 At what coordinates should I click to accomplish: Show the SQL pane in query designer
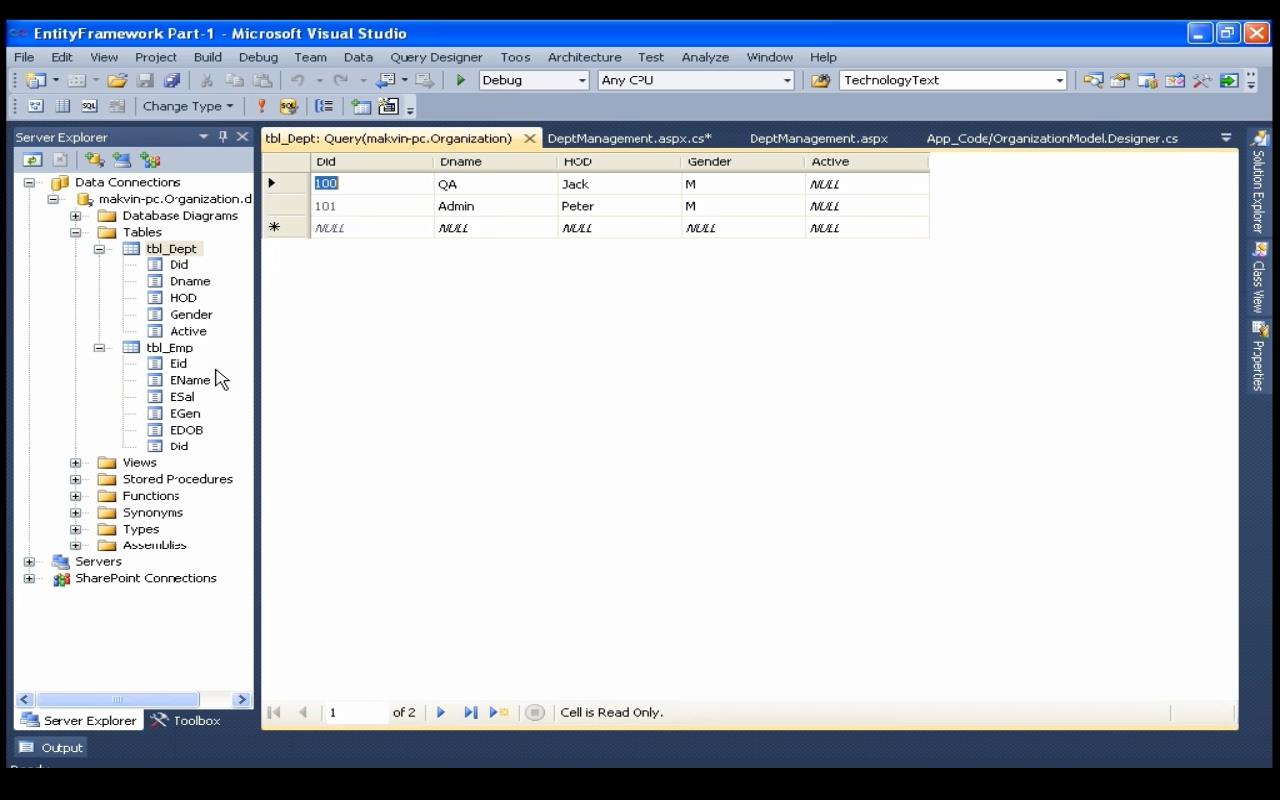click(89, 106)
